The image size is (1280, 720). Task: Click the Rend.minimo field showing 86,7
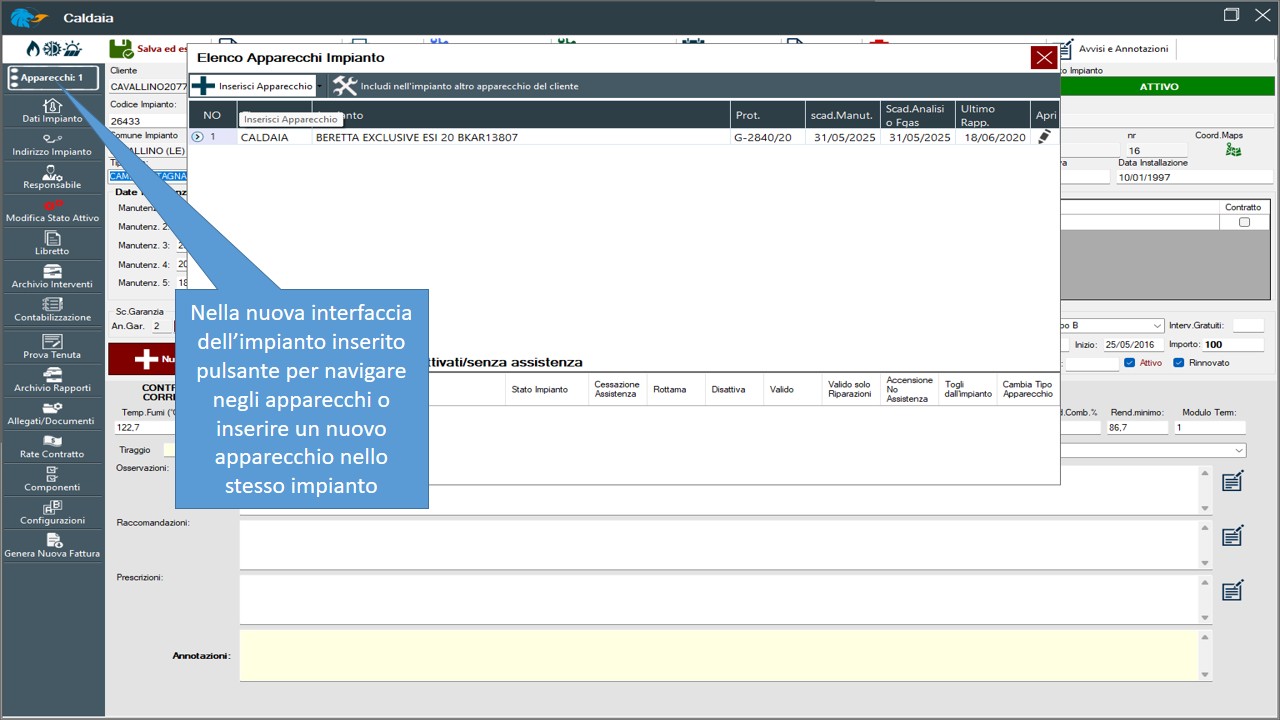pos(1137,427)
